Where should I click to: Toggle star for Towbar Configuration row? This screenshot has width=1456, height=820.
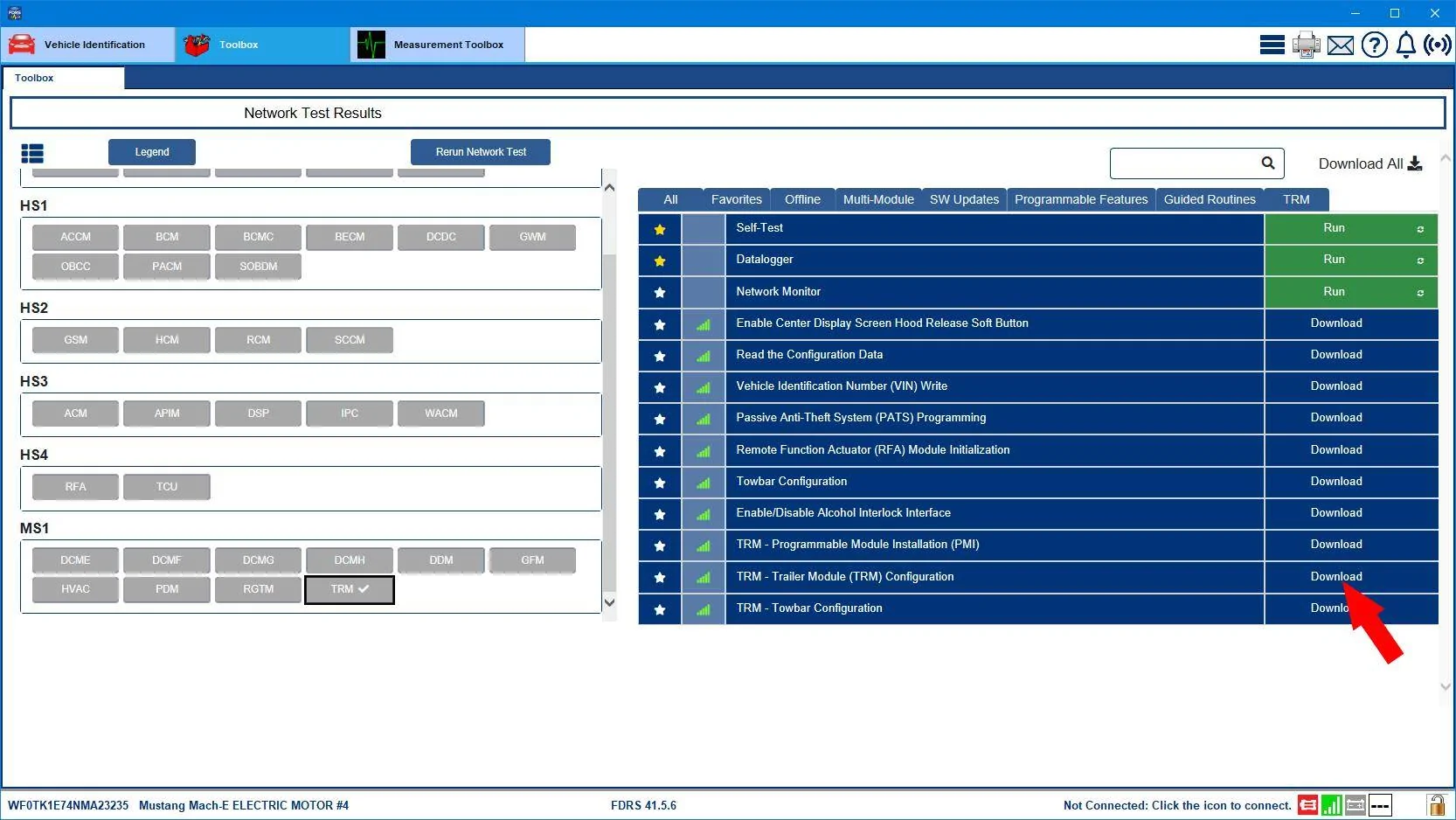click(660, 483)
